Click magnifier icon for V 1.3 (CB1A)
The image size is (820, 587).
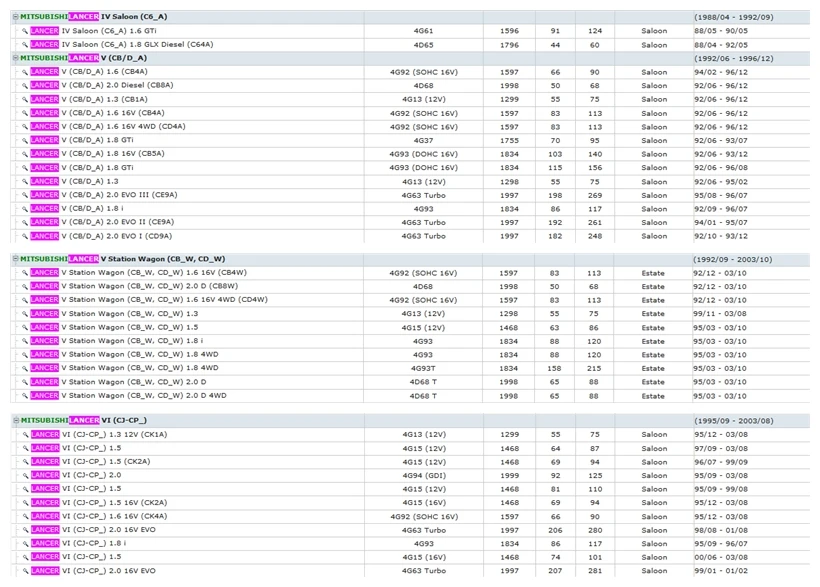[25, 99]
